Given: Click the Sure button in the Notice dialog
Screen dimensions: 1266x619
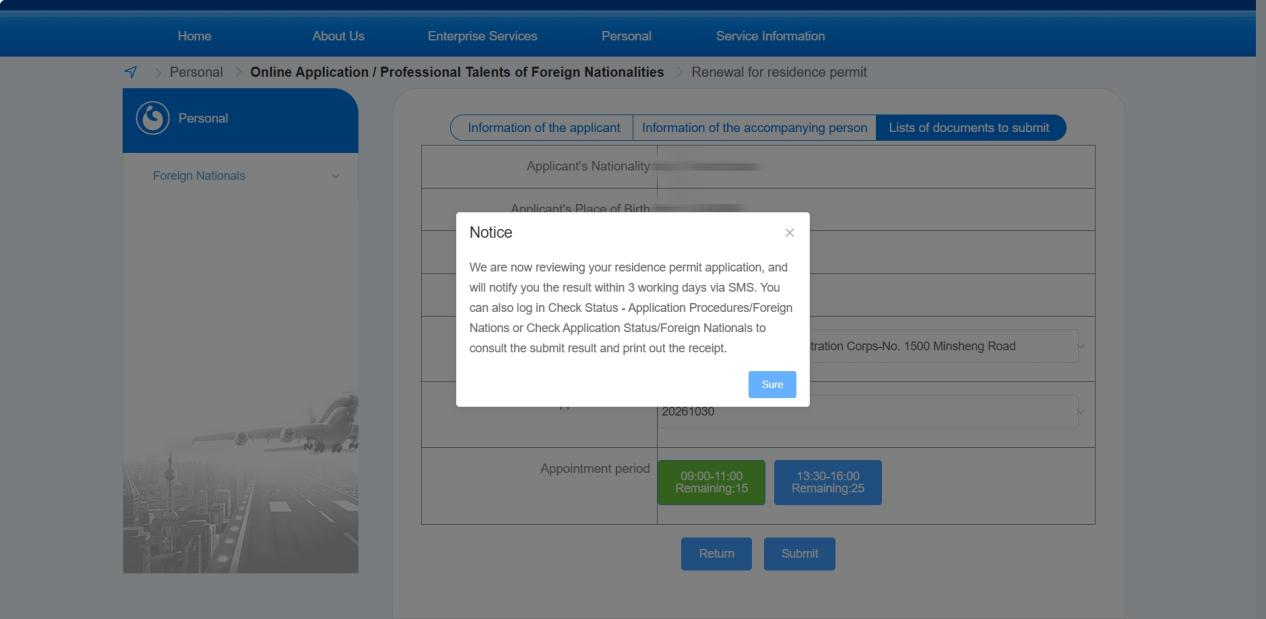Looking at the screenshot, I should pyautogui.click(x=772, y=385).
